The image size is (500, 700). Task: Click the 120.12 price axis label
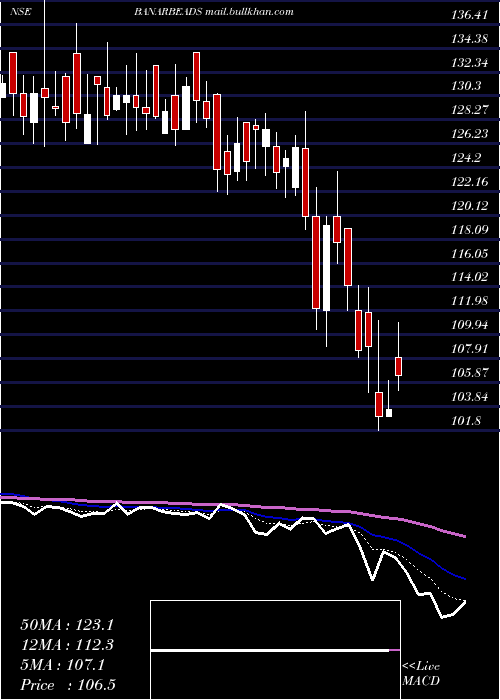coord(469,206)
